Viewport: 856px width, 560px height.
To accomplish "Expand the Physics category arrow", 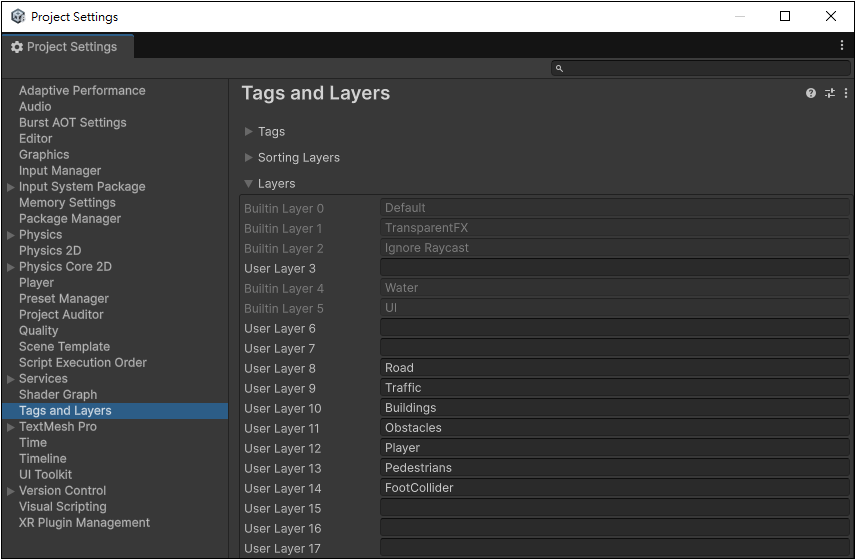I will click(10, 235).
